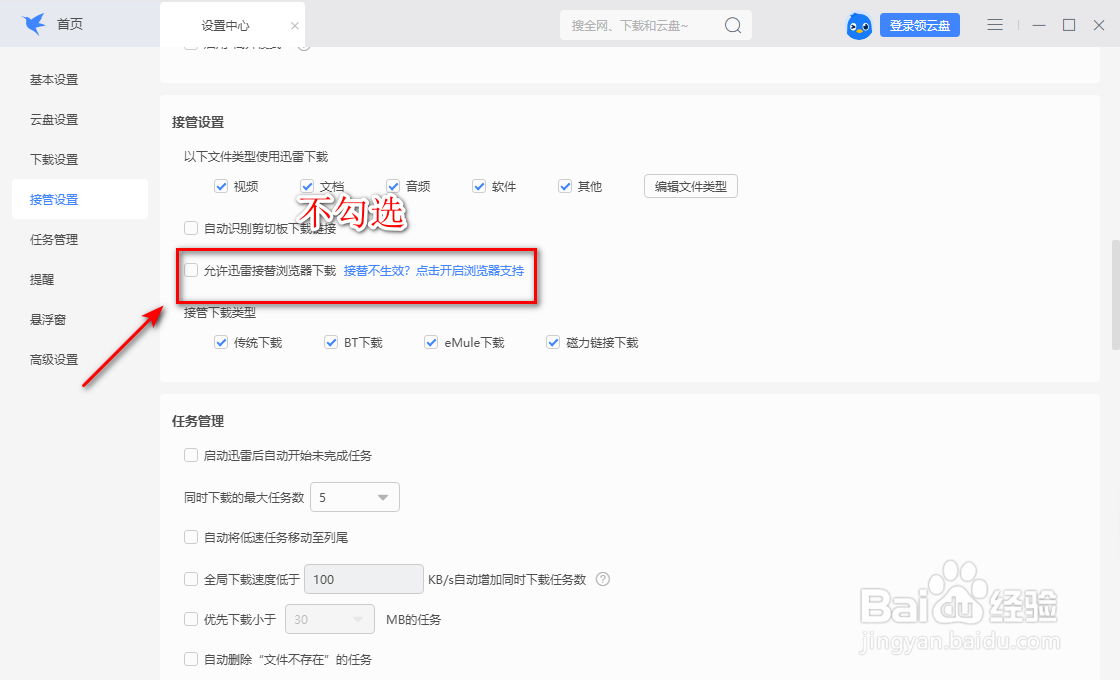Image resolution: width=1120 pixels, height=680 pixels.
Task: Open the hamburger main menu icon
Action: pyautogui.click(x=995, y=25)
